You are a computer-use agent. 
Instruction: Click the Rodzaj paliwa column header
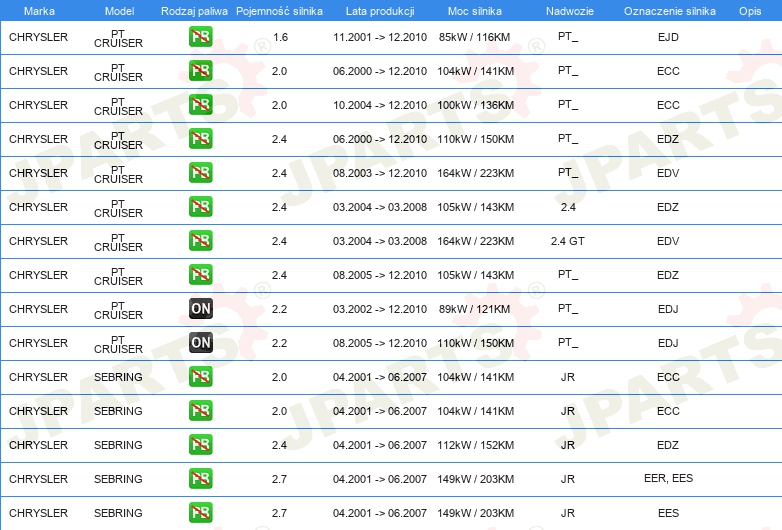194,10
